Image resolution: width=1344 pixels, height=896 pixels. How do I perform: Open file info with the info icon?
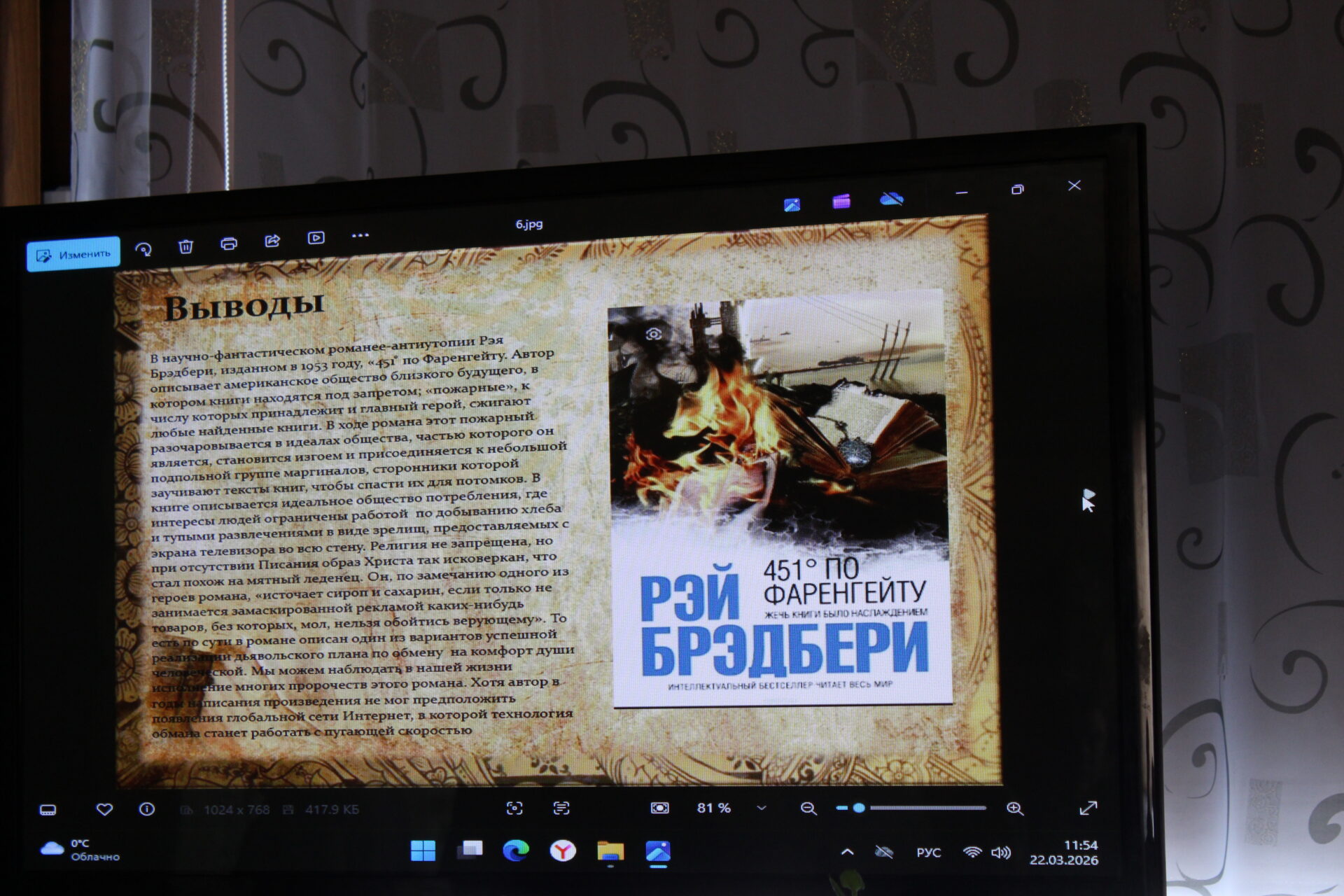coord(147,809)
